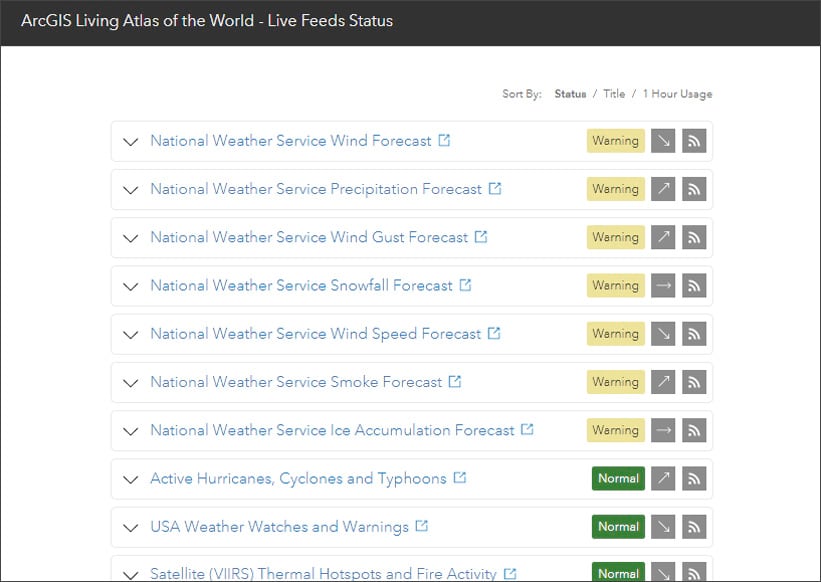
Task: Expand Satellite Thermal Hotspots and Fire Activity
Action: point(130,574)
